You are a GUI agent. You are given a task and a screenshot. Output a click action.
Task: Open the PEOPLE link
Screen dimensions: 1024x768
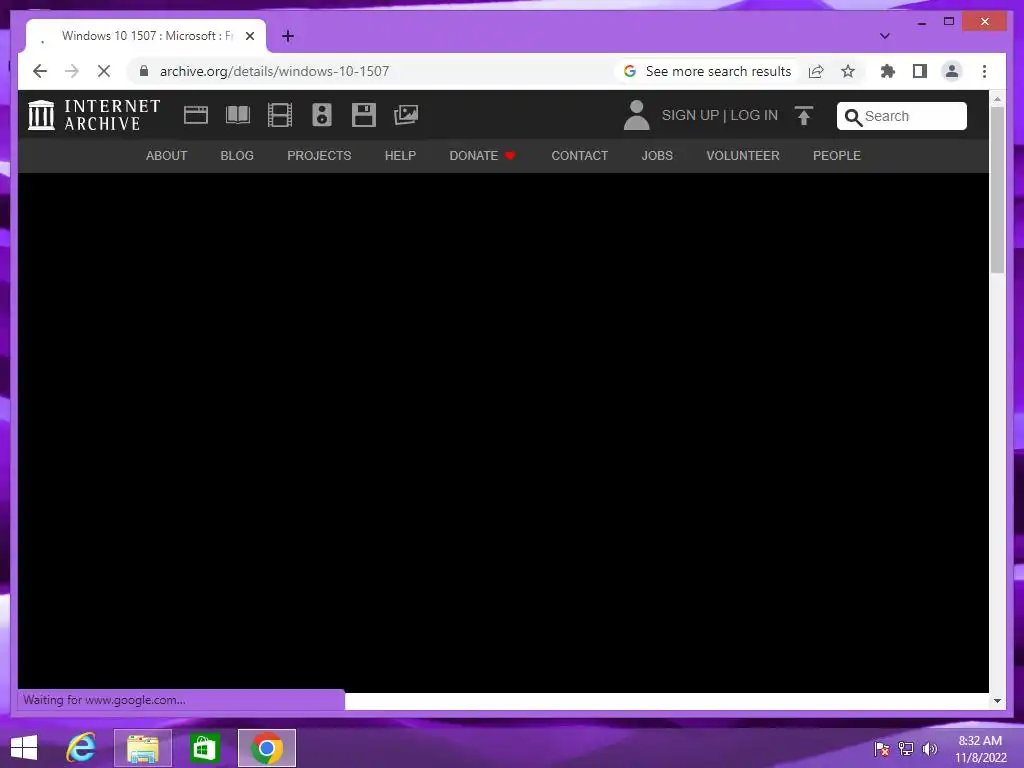[837, 155]
